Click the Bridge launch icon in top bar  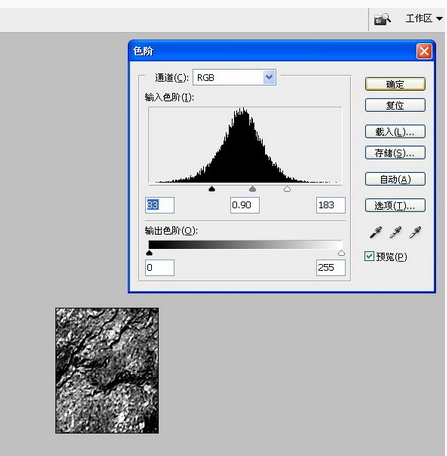[382, 19]
